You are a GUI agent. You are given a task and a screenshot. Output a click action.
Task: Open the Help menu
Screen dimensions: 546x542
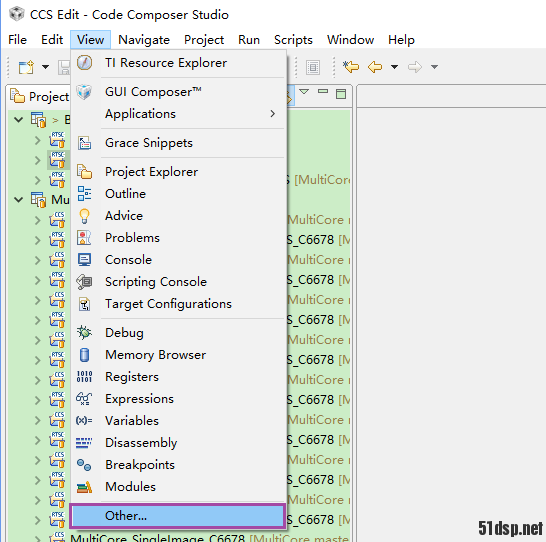pos(401,40)
